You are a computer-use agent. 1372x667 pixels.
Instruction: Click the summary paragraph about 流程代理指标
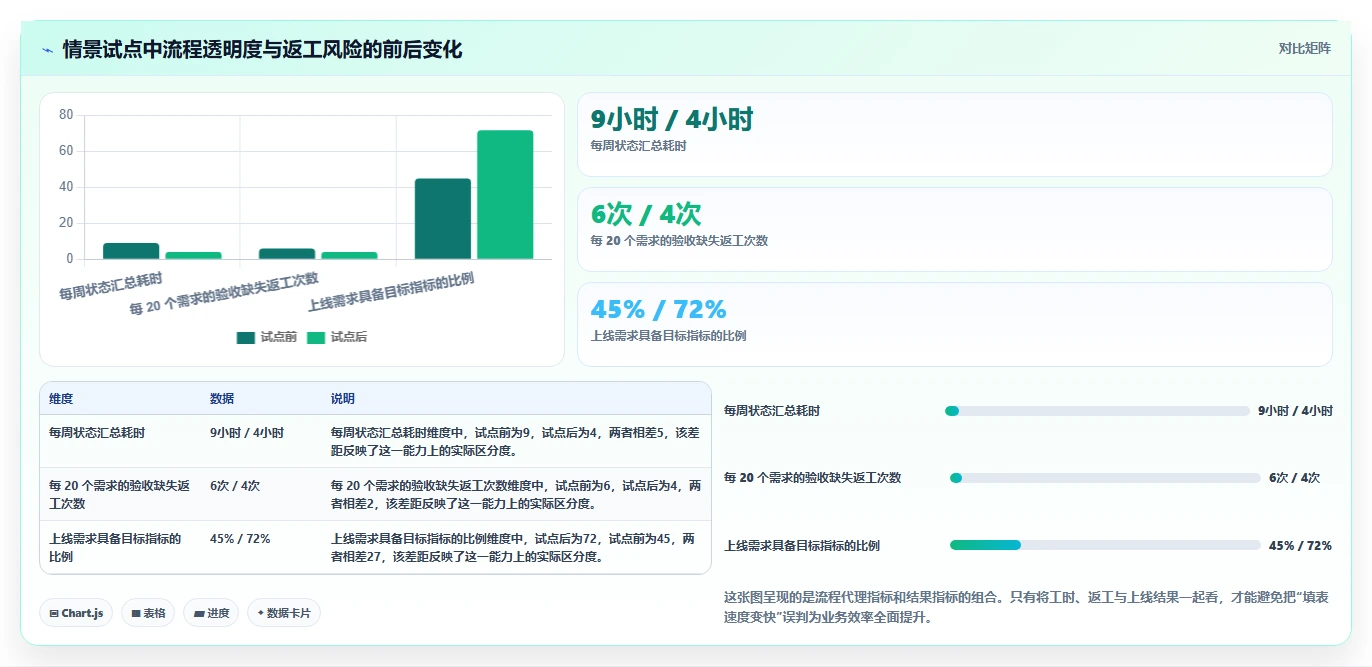coord(1027,607)
